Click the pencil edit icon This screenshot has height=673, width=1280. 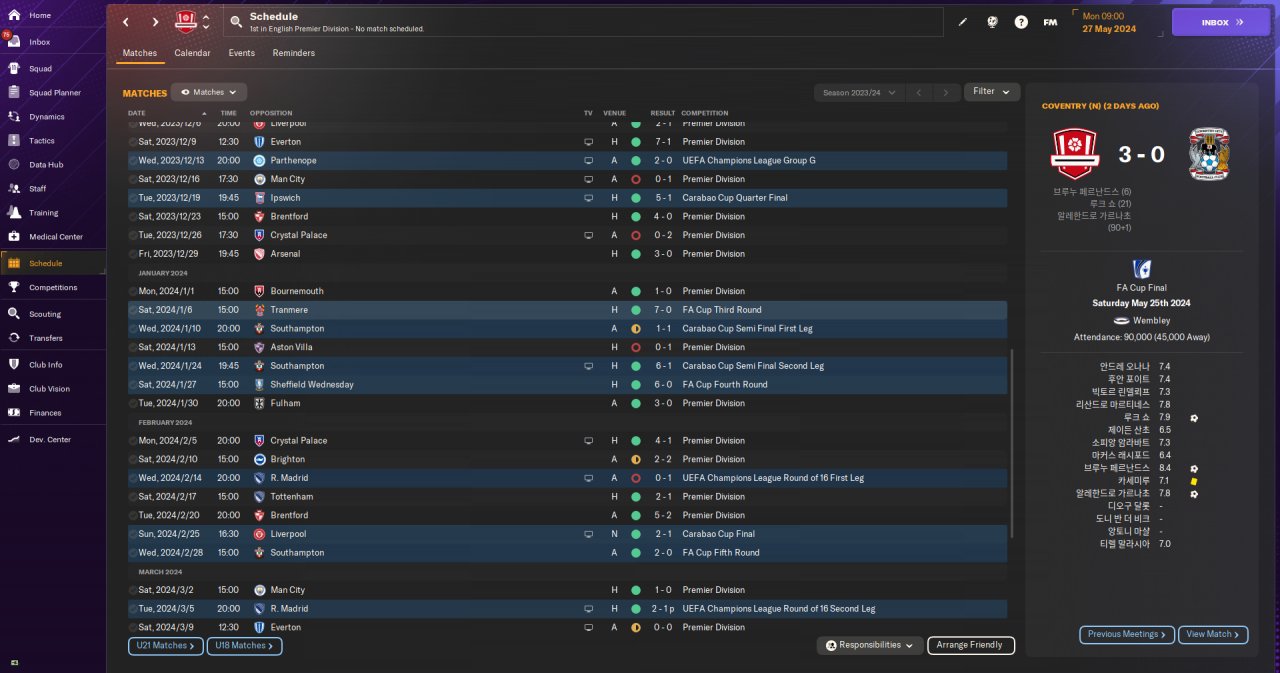coord(962,22)
